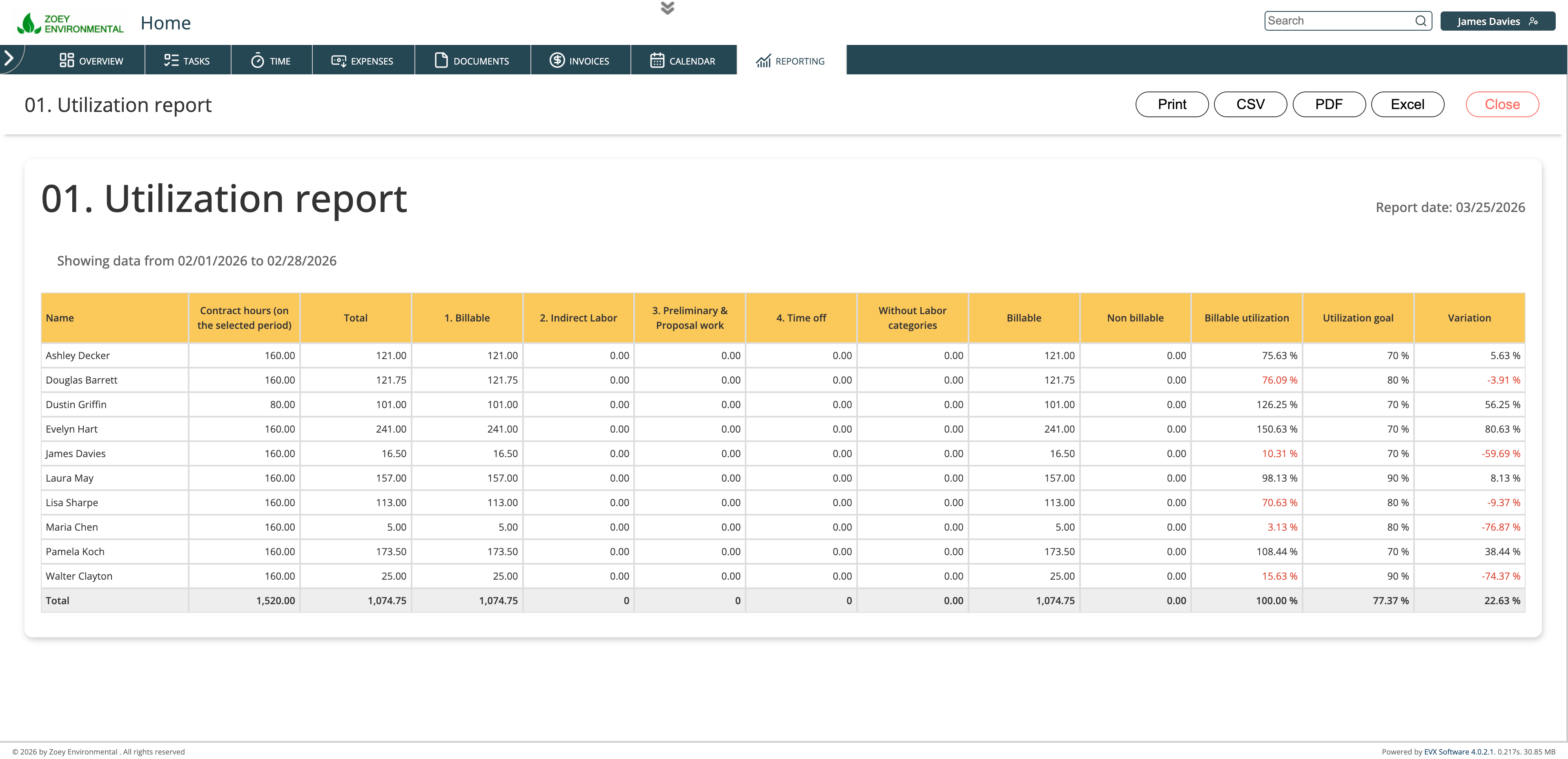The width and height of the screenshot is (1568, 759).
Task: Export report using the CSV button
Action: [1249, 104]
